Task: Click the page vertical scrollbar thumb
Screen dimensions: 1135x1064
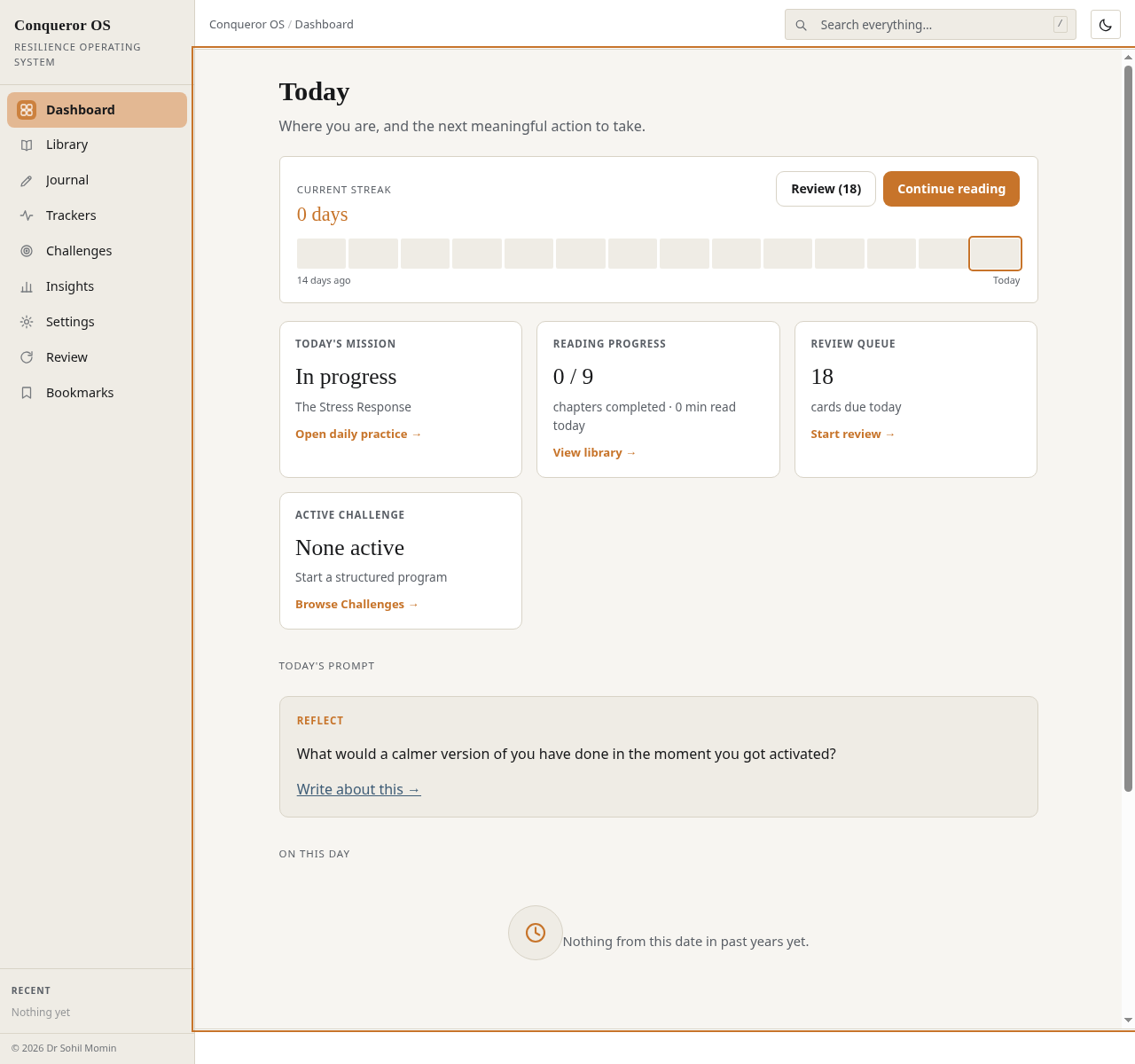Action: (x=1128, y=428)
